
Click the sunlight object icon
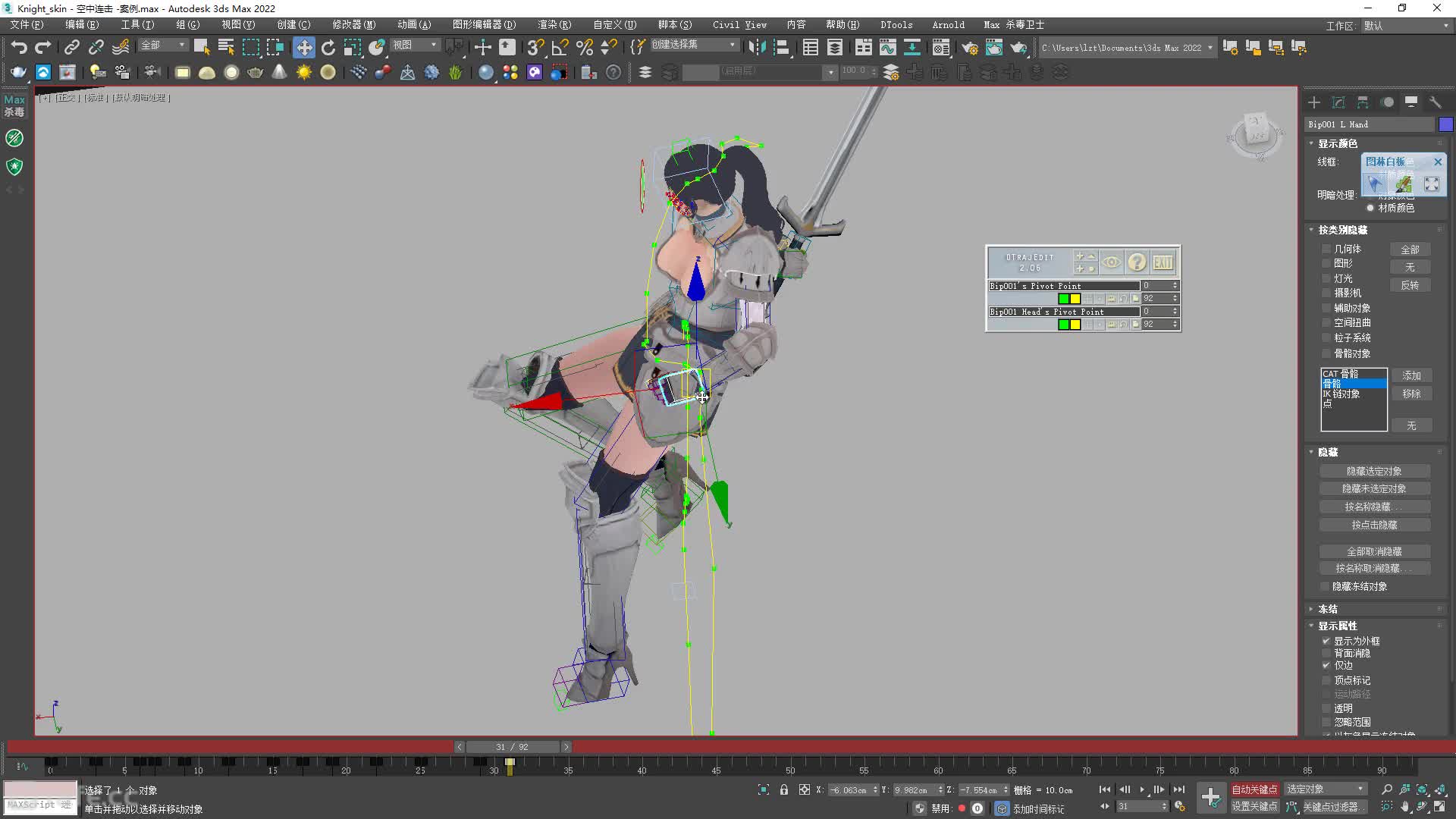click(303, 72)
